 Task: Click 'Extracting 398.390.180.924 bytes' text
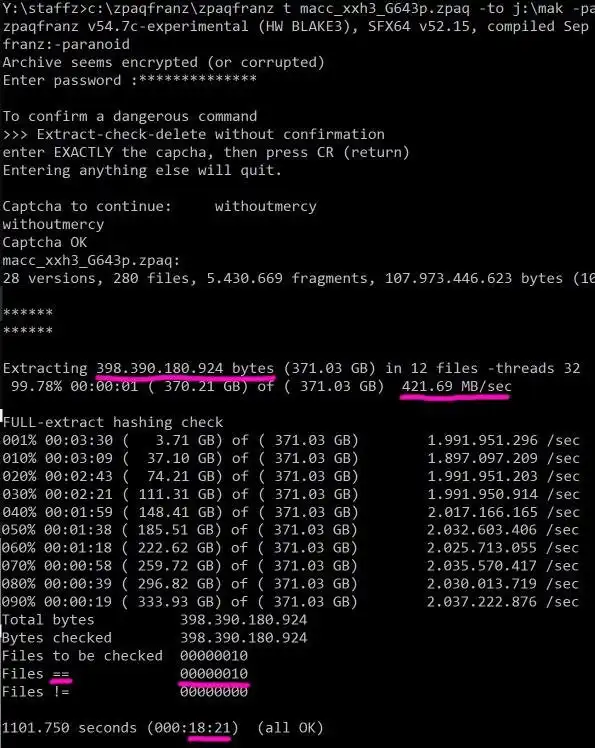[x=138, y=369]
